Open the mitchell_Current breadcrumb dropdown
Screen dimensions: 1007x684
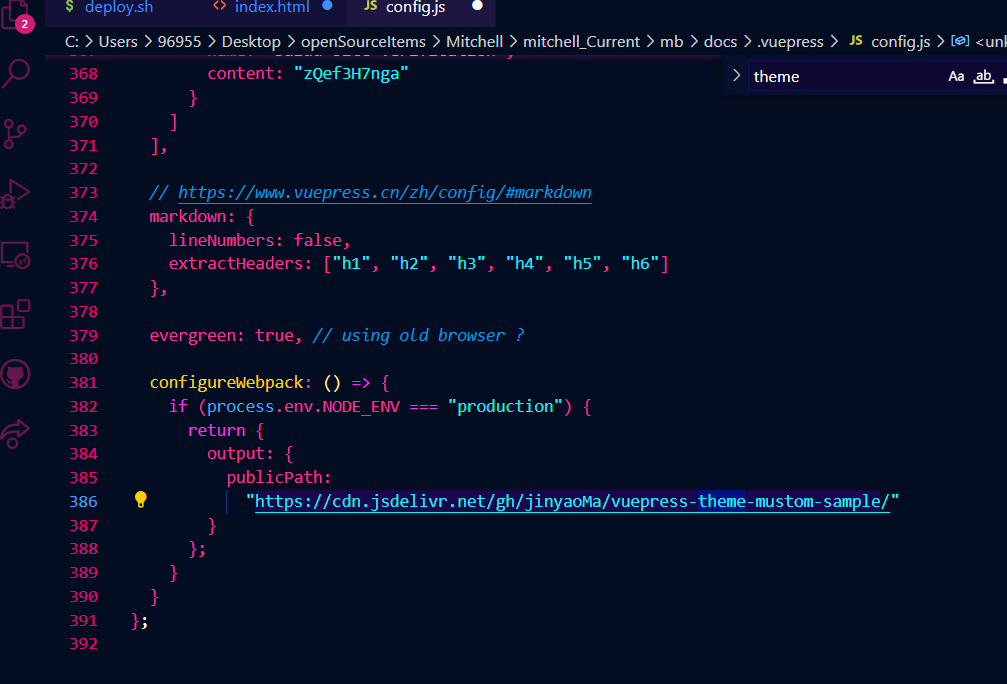(x=581, y=41)
